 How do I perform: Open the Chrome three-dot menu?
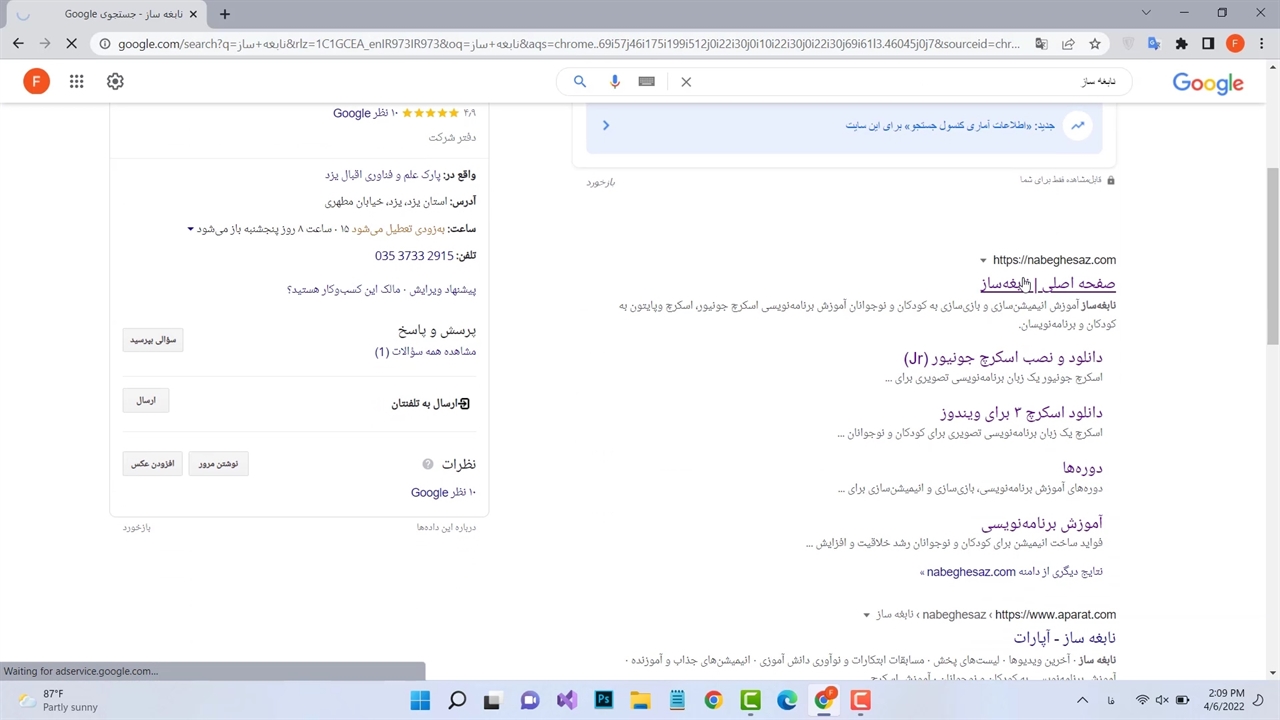point(1262,44)
